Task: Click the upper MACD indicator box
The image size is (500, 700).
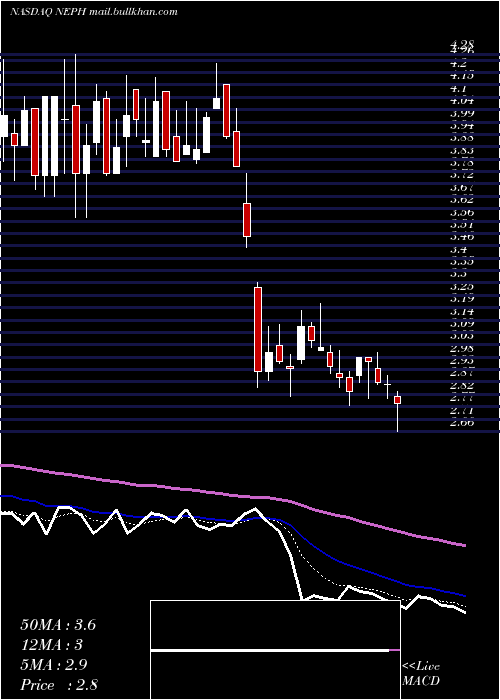Action: point(275,625)
